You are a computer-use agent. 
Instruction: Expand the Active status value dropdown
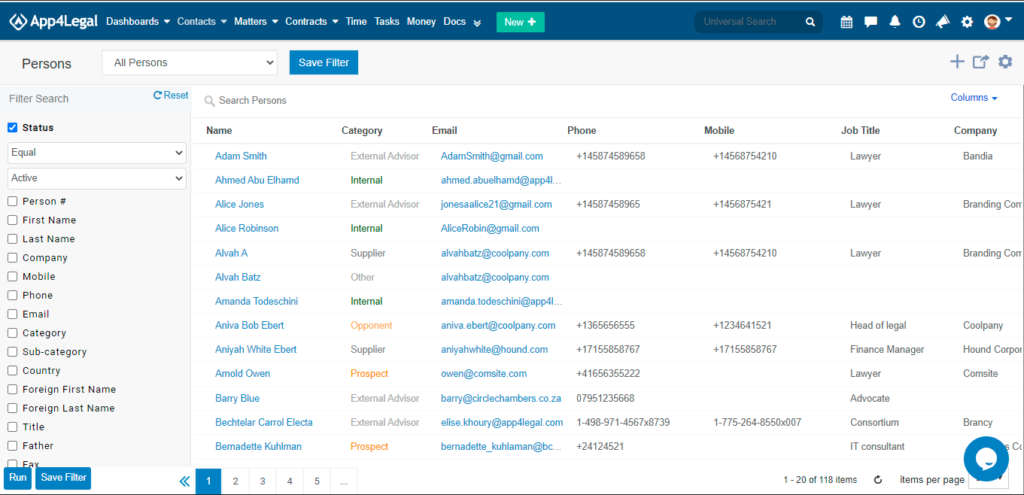[x=97, y=178]
